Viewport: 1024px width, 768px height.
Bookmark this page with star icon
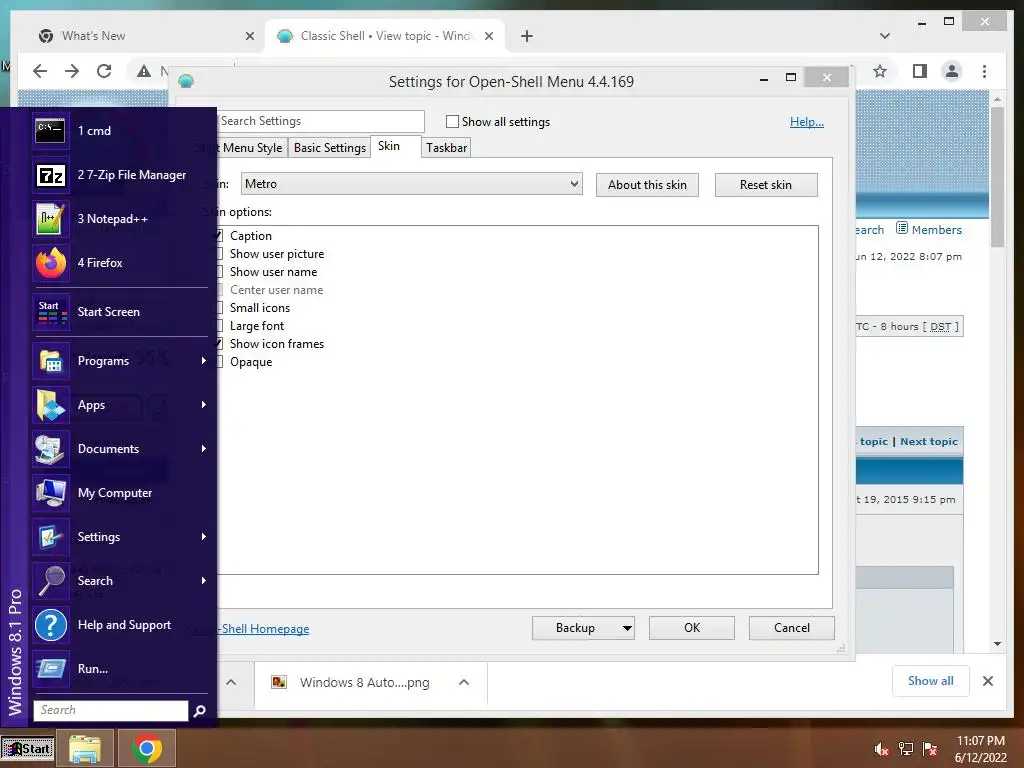click(x=880, y=71)
